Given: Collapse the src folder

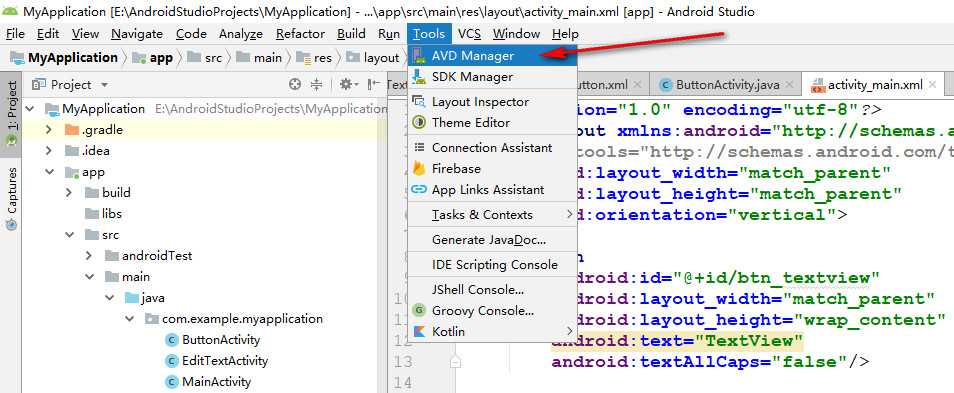Looking at the screenshot, I should tap(70, 235).
